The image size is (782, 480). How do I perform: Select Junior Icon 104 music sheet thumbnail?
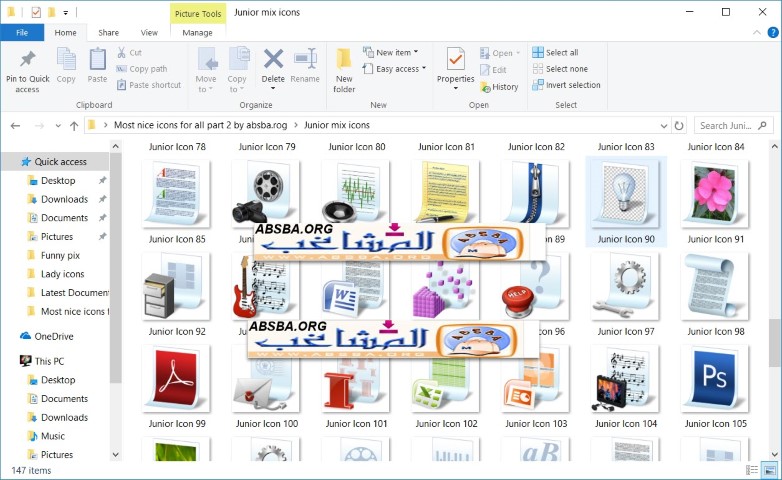pyautogui.click(x=626, y=379)
